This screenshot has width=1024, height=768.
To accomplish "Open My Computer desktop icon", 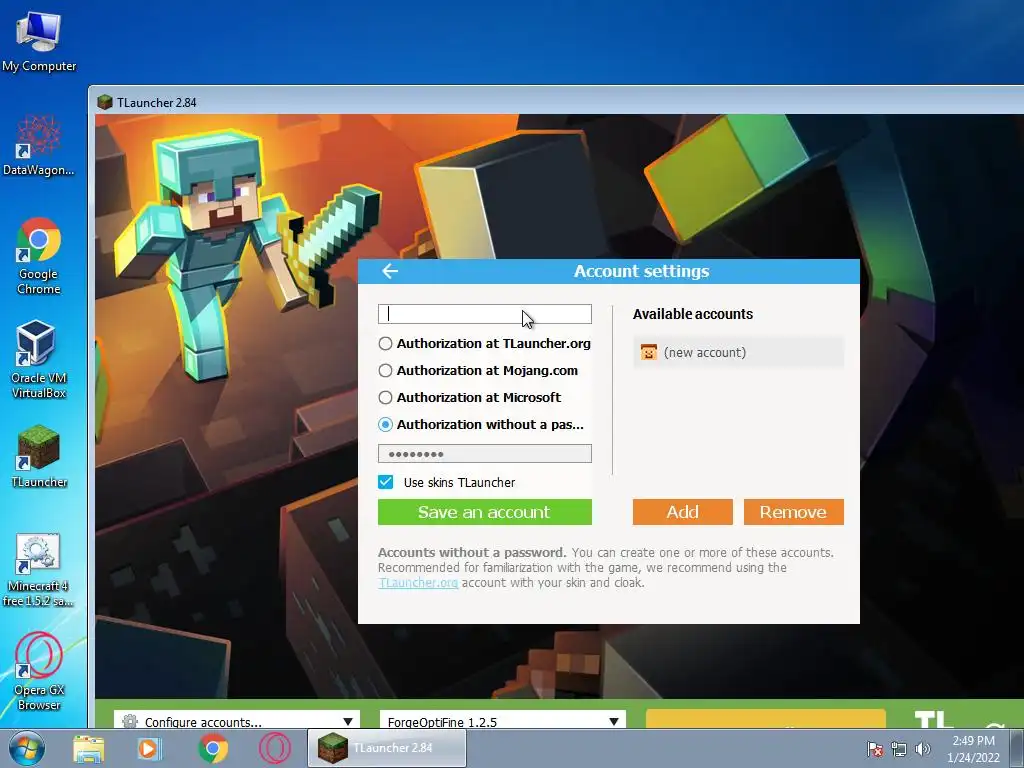I will click(x=39, y=42).
